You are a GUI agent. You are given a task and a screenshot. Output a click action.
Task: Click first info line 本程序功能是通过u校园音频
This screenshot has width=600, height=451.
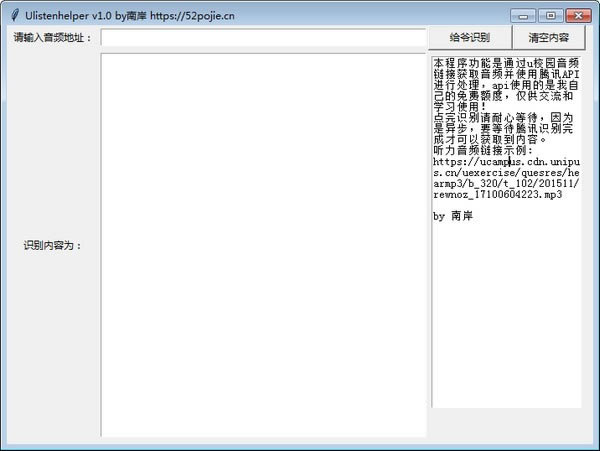tap(506, 63)
